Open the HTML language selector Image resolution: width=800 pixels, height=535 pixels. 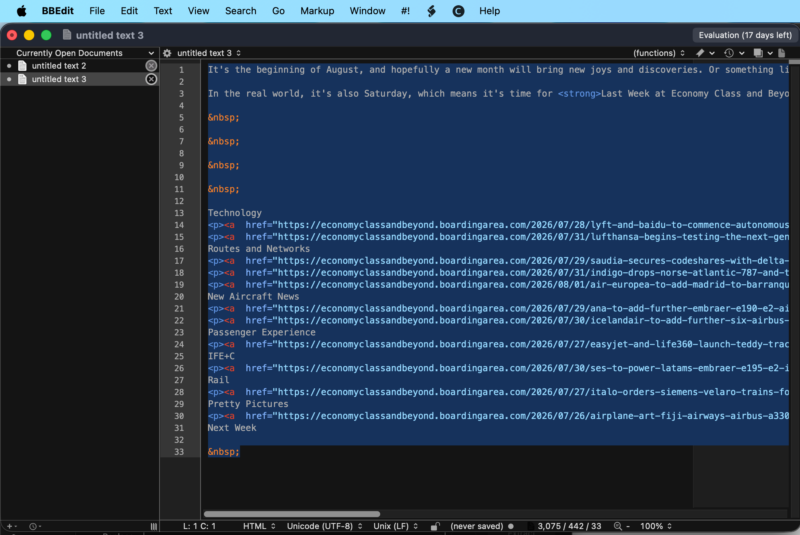pyautogui.click(x=259, y=526)
